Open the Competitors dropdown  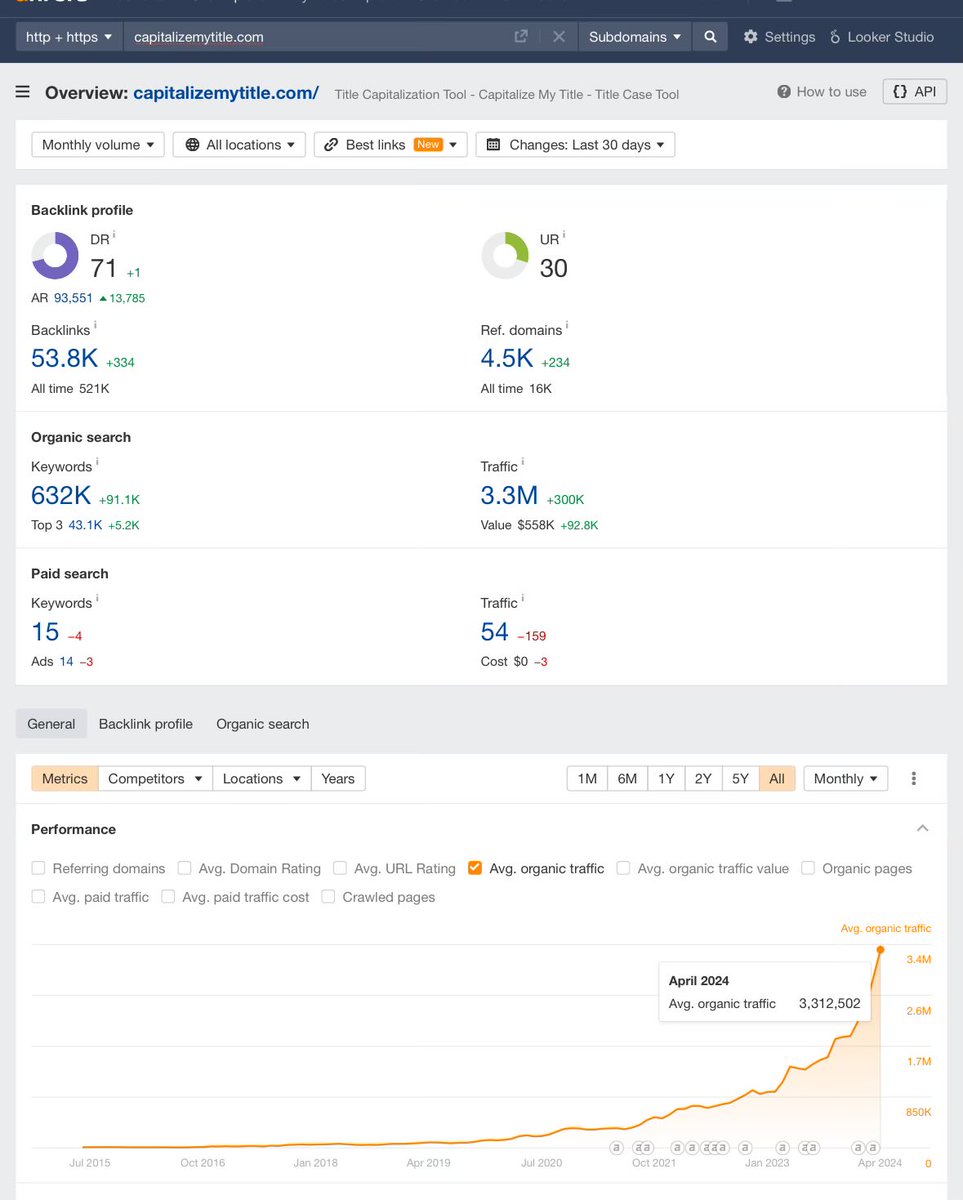point(155,778)
